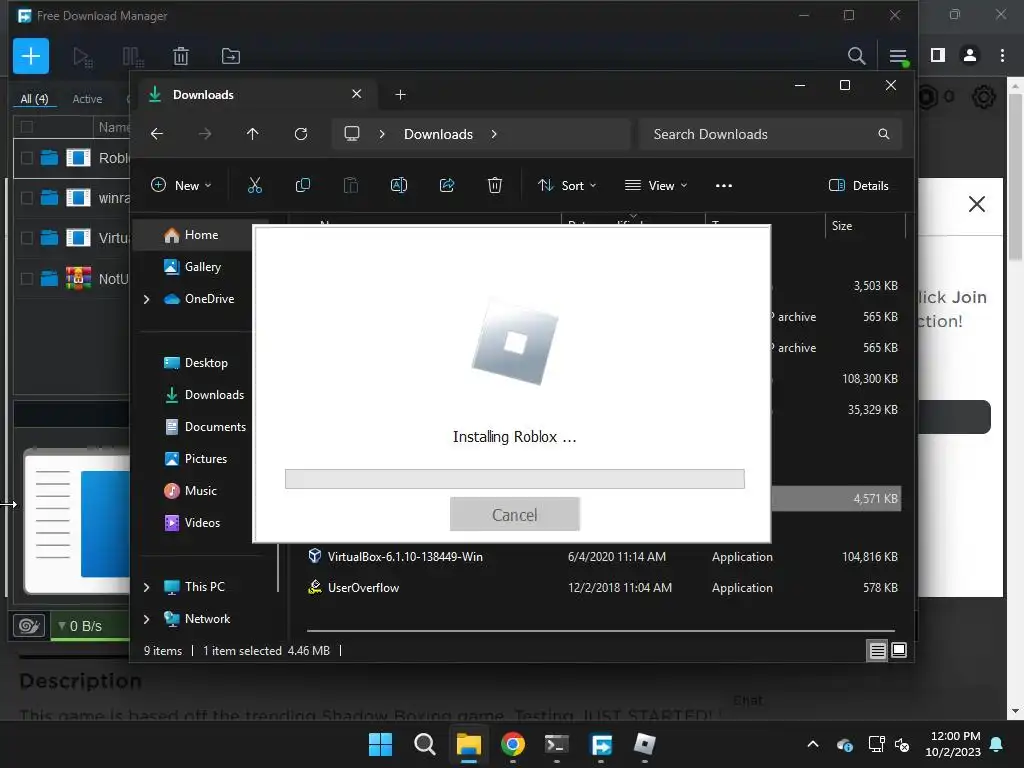Viewport: 1024px width, 768px height.
Task: Close the Downloads Explorer tab
Action: point(357,94)
